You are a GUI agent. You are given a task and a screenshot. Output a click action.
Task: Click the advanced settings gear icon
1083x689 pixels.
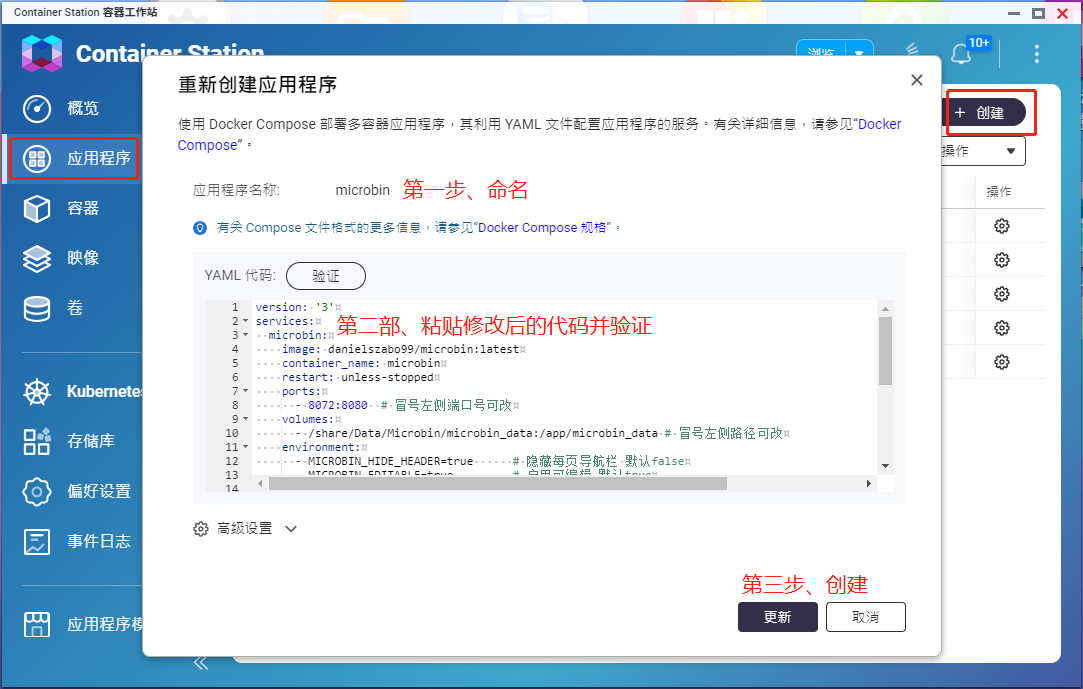pos(200,529)
